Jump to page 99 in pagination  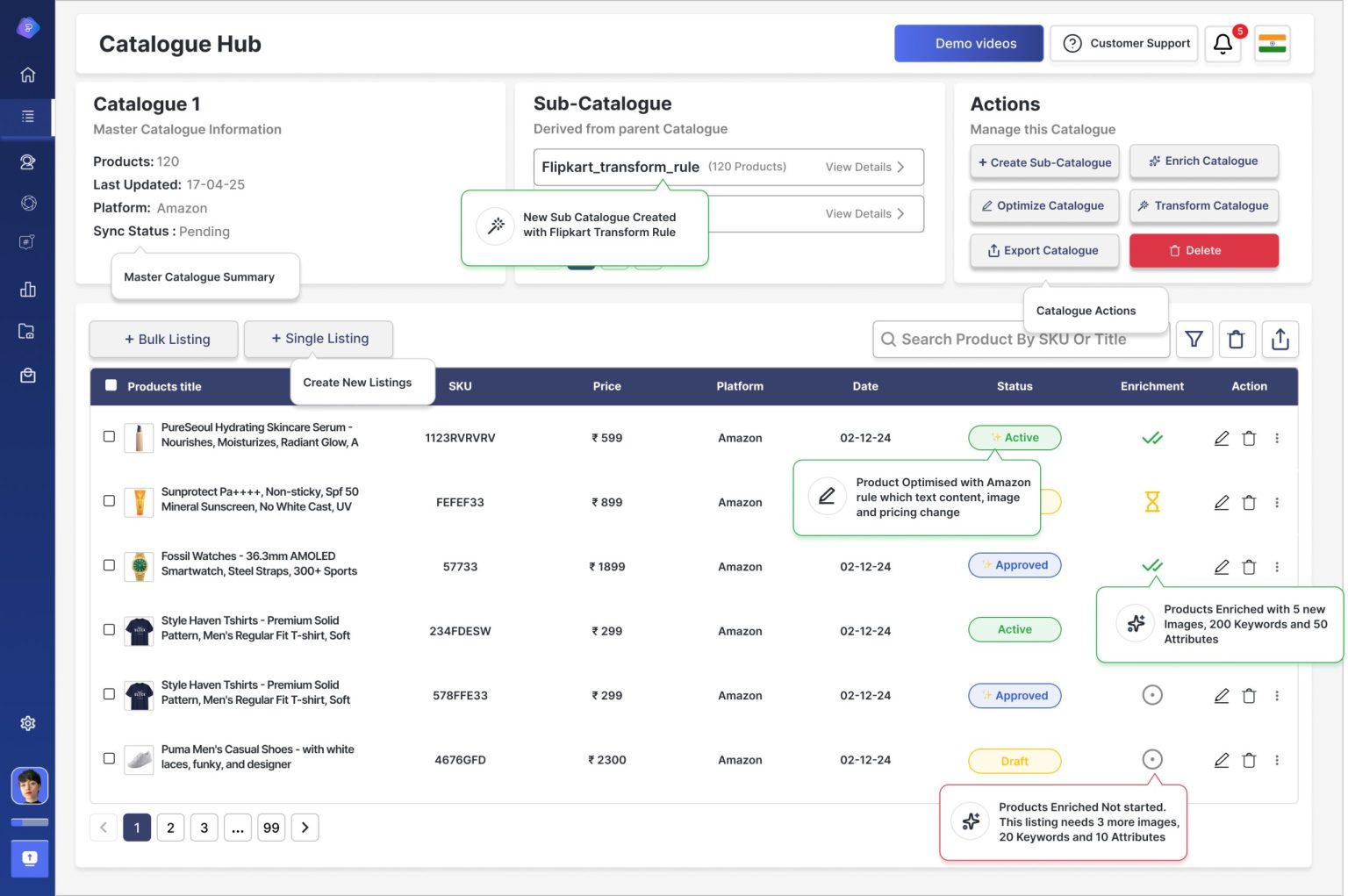click(x=271, y=828)
